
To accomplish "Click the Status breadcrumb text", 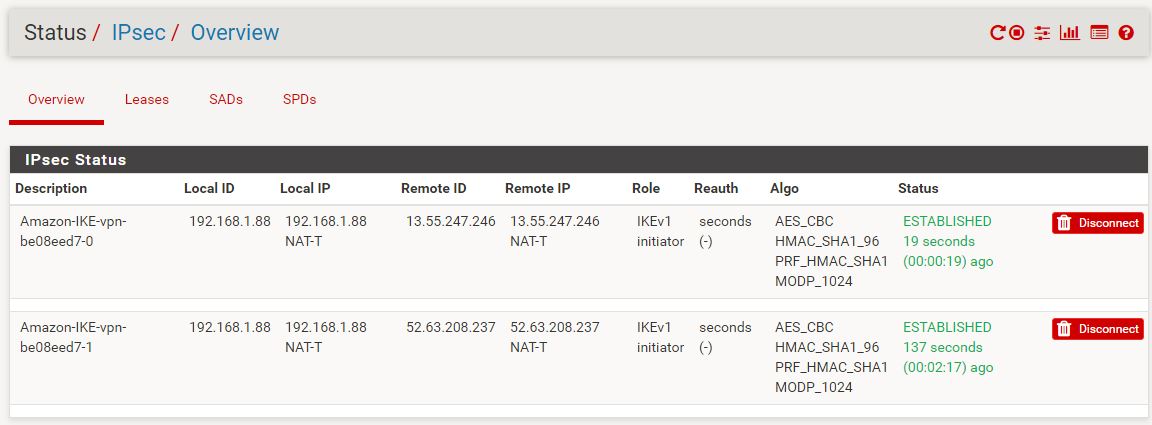I will 55,32.
